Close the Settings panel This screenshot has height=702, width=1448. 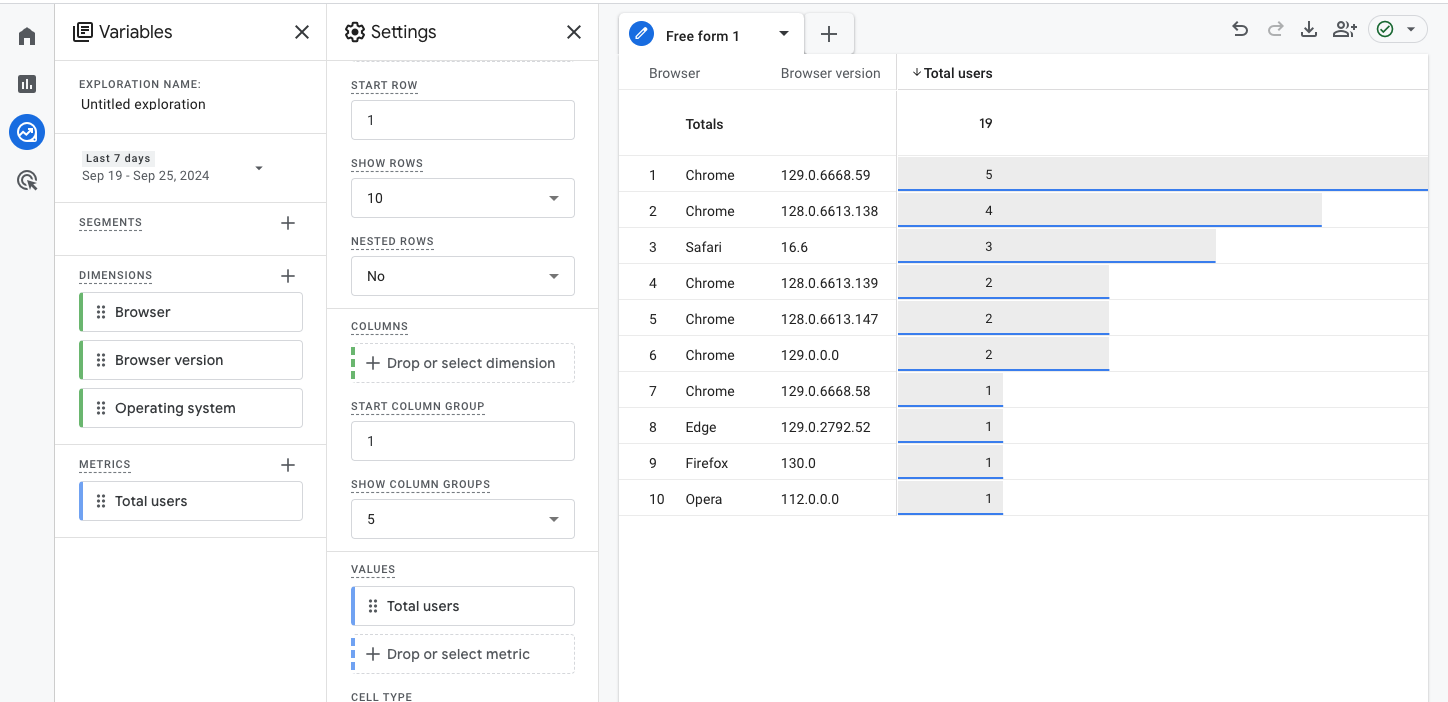pyautogui.click(x=573, y=32)
